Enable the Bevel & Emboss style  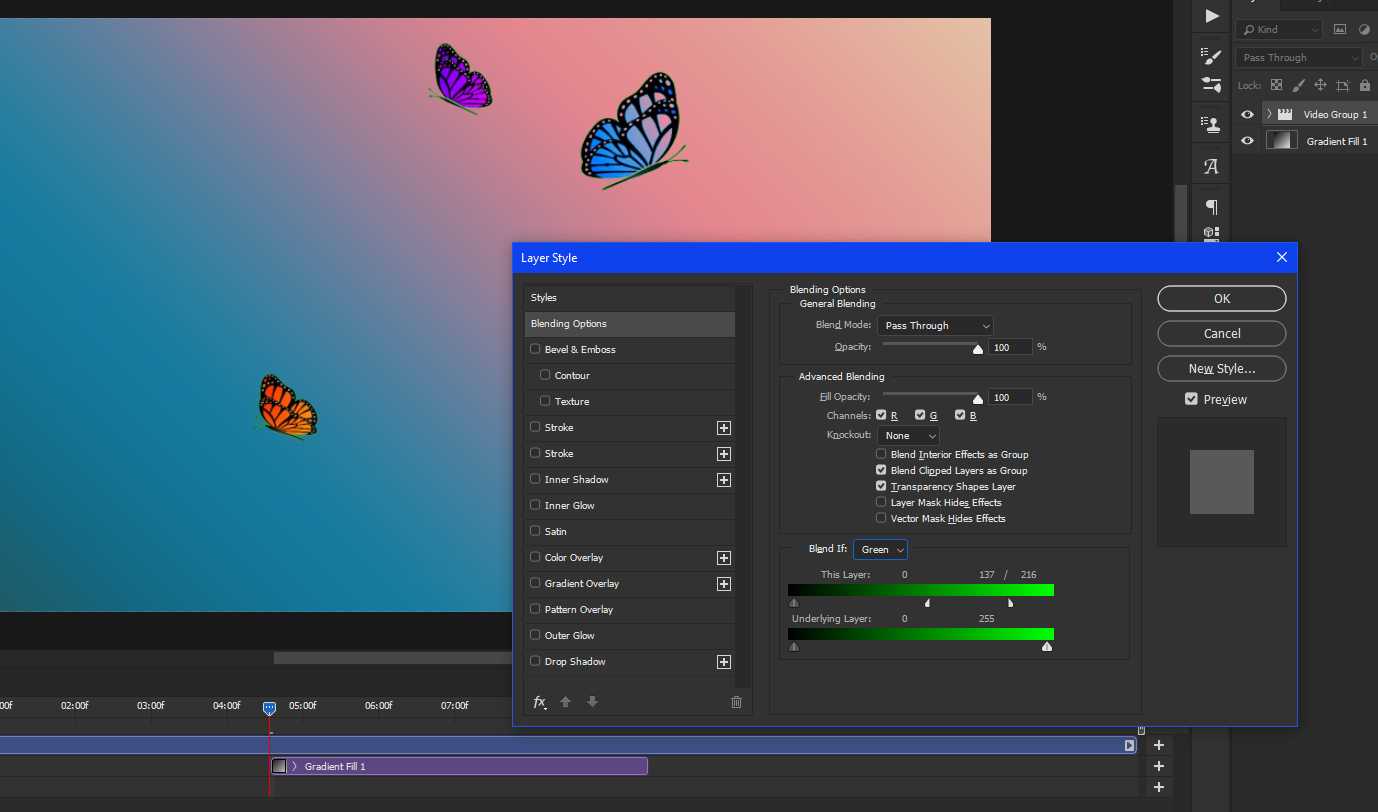pos(535,349)
